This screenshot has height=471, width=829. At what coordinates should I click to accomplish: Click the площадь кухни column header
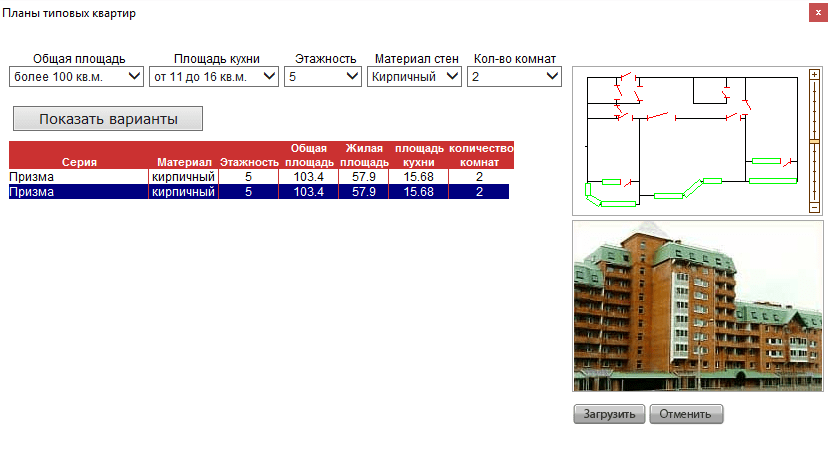coord(419,155)
